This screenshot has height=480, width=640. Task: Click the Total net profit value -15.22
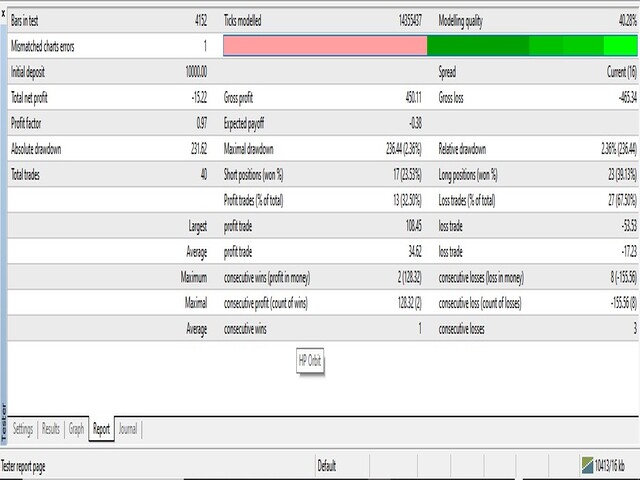click(199, 98)
